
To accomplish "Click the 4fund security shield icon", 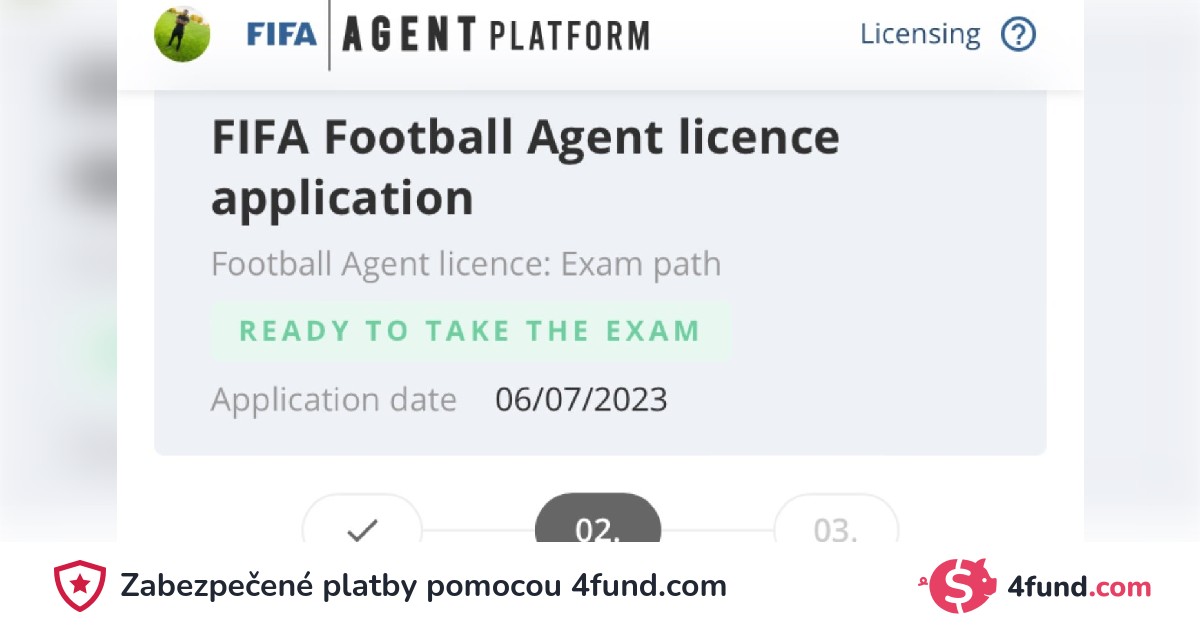I will (80, 586).
